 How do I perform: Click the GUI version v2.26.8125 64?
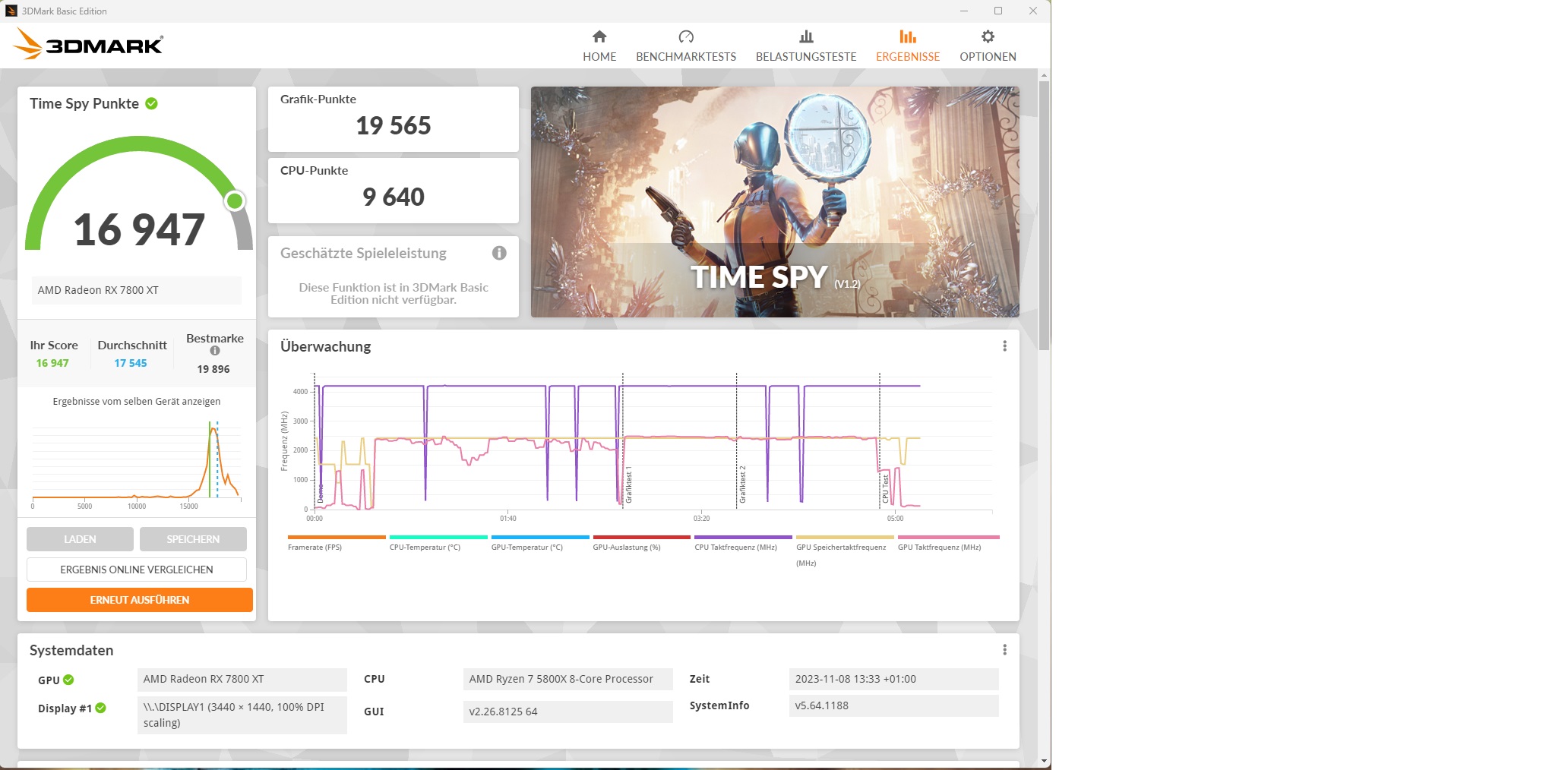[x=568, y=712]
